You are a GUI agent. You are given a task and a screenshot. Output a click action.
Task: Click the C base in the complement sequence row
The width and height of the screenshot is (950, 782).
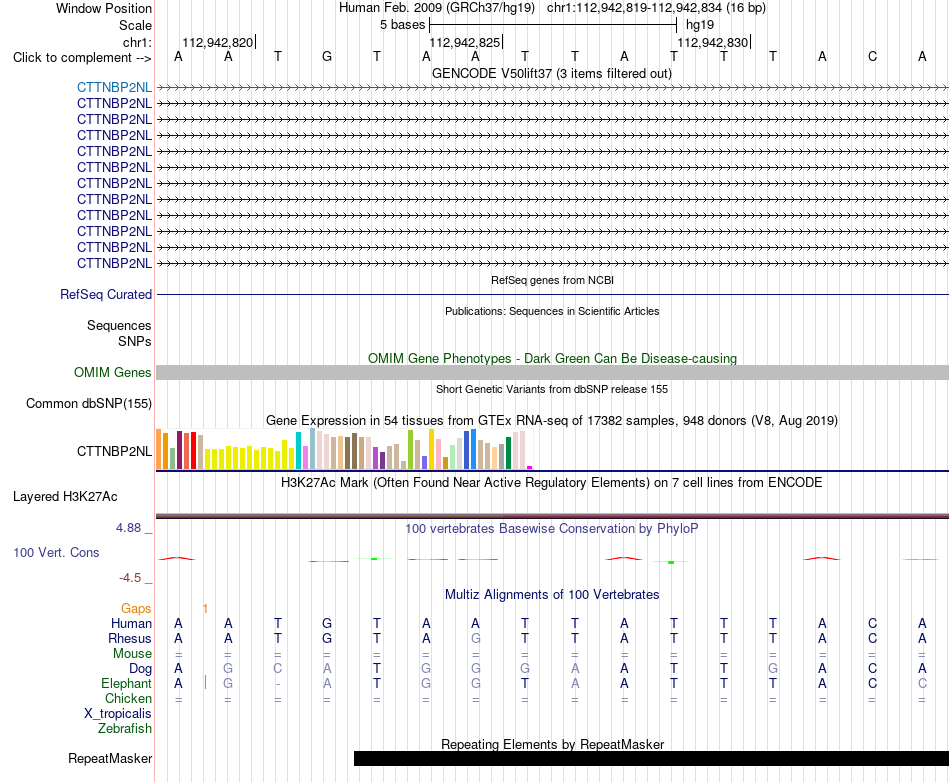pyautogui.click(x=872, y=57)
